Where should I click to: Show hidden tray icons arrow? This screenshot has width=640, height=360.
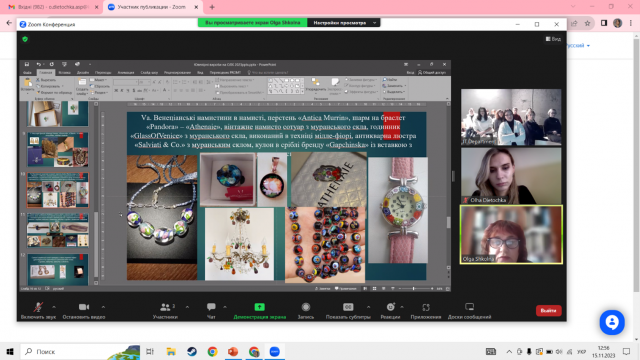pos(509,351)
